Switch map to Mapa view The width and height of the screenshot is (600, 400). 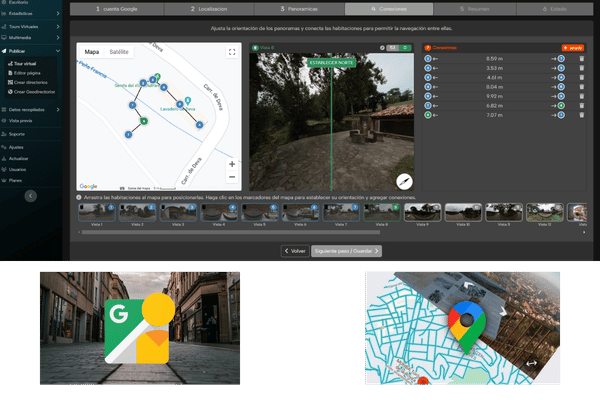pyautogui.click(x=92, y=52)
